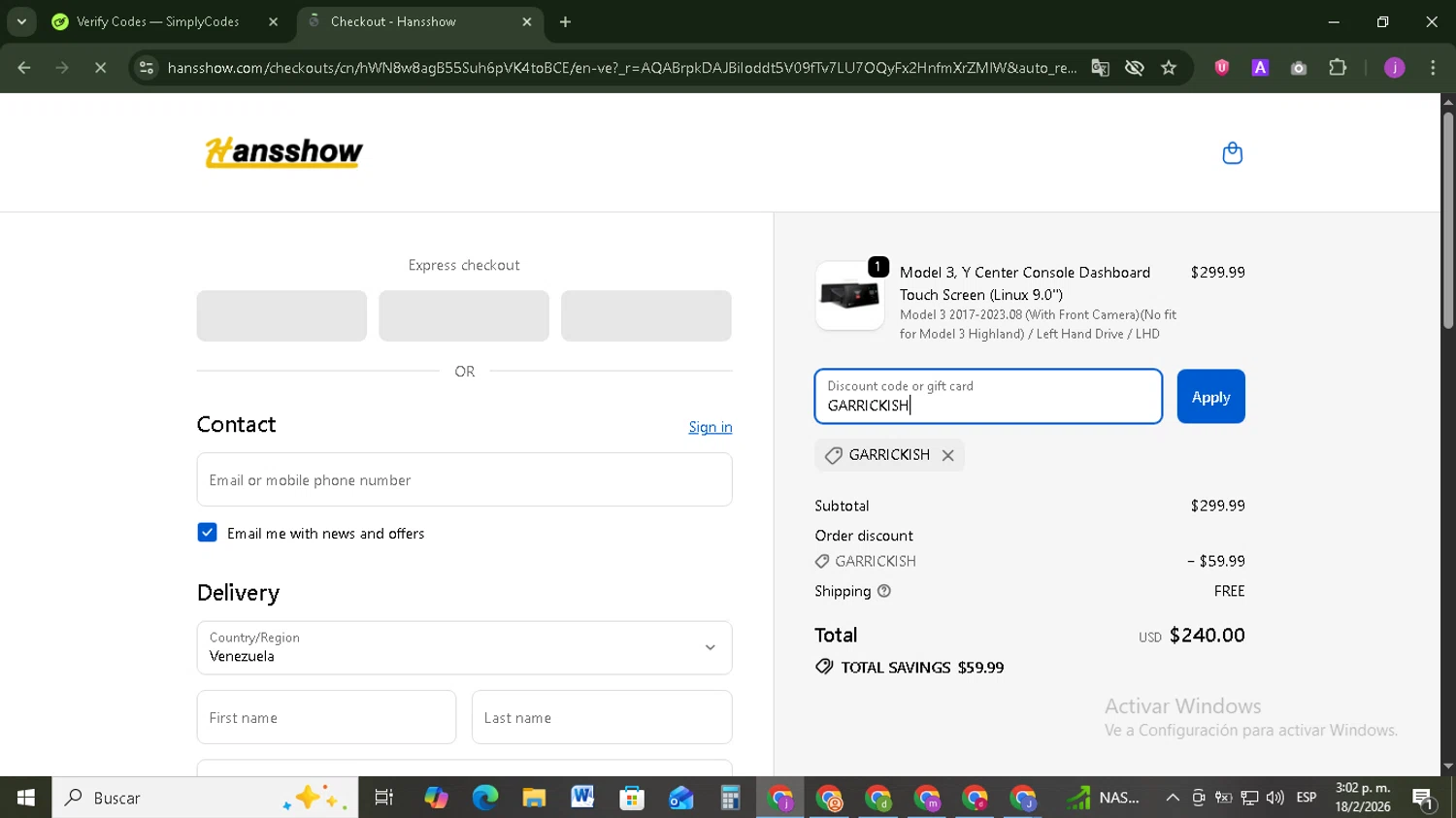View site information icon in address bar
Viewport: 1456px width, 818px height.
[x=147, y=68]
